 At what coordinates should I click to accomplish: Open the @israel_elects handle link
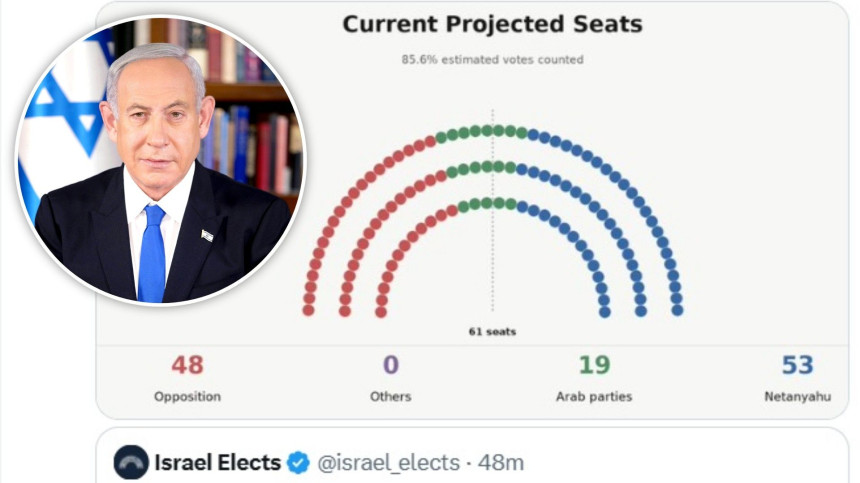[x=389, y=463]
